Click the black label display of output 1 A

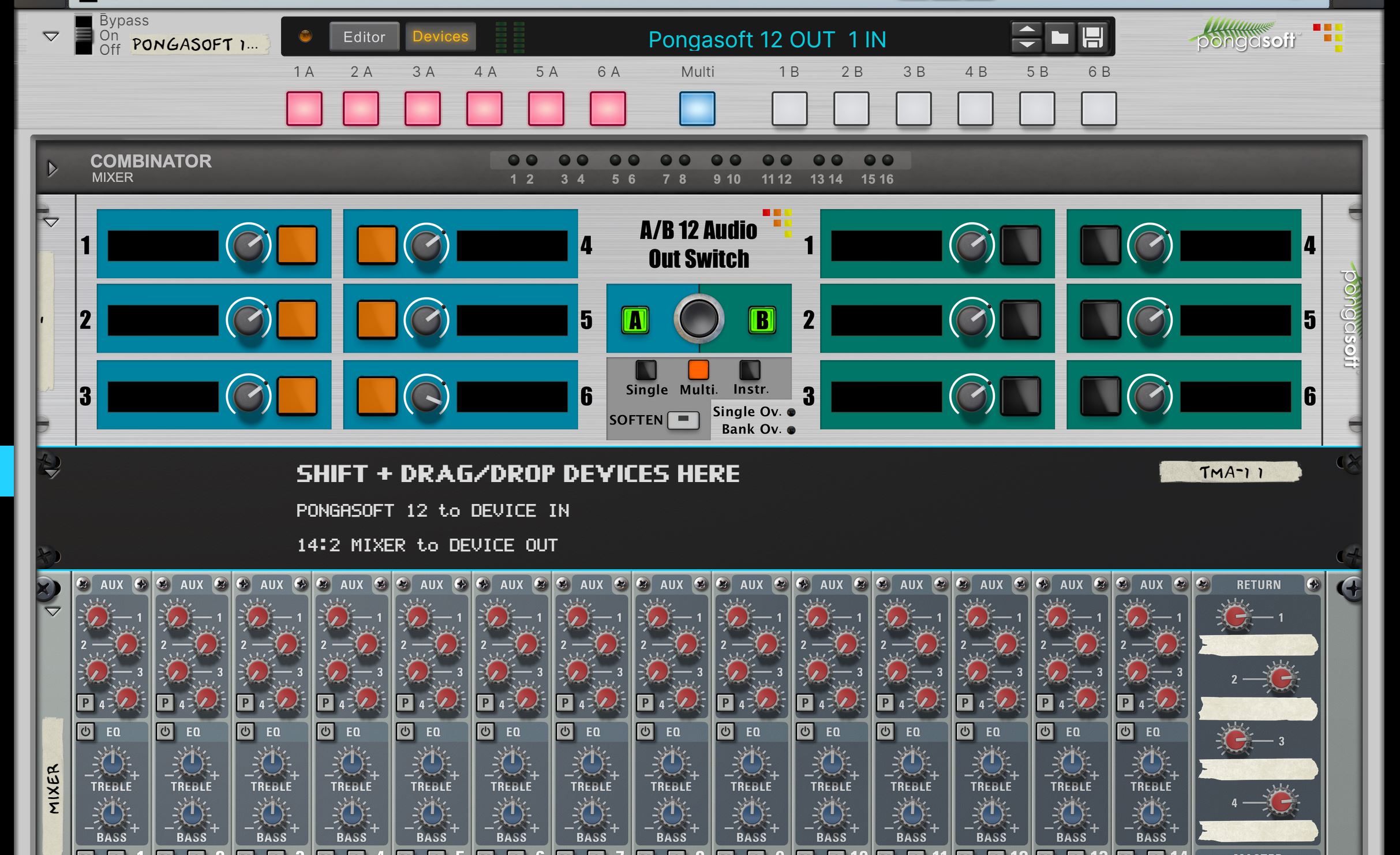coord(163,245)
